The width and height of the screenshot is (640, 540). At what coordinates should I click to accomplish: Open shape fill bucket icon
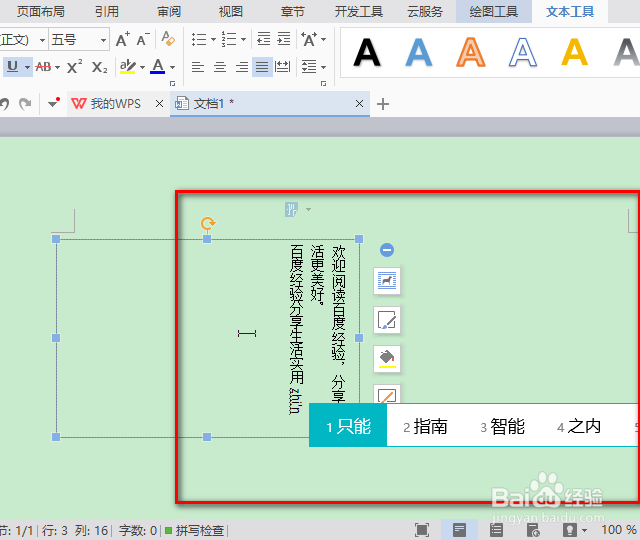point(387,359)
